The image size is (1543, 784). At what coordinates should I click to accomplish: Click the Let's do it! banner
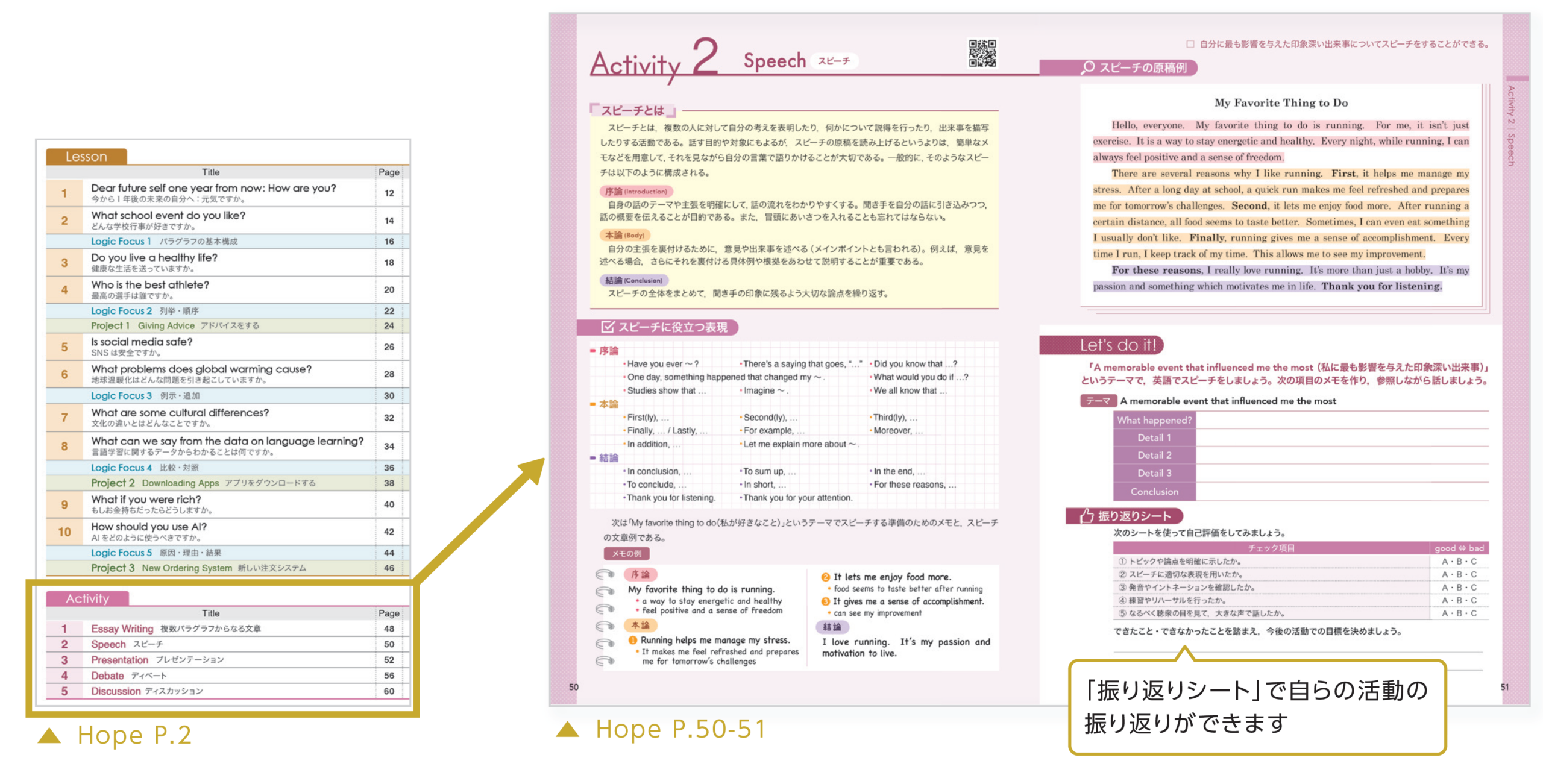[x=1117, y=345]
